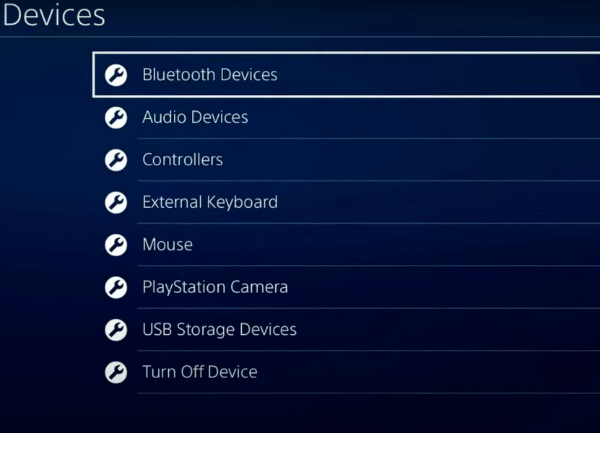Open the Audio Devices text label
This screenshot has height=450, width=600.
click(x=195, y=117)
